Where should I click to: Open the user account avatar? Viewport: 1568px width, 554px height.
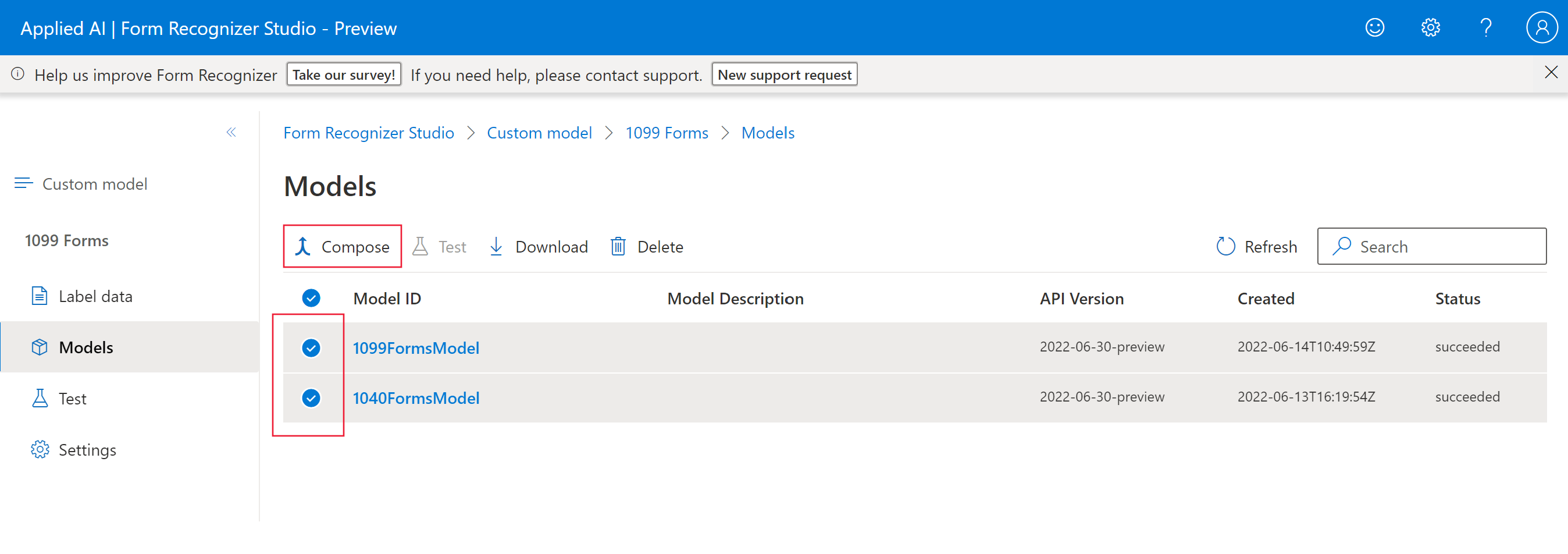point(1542,27)
